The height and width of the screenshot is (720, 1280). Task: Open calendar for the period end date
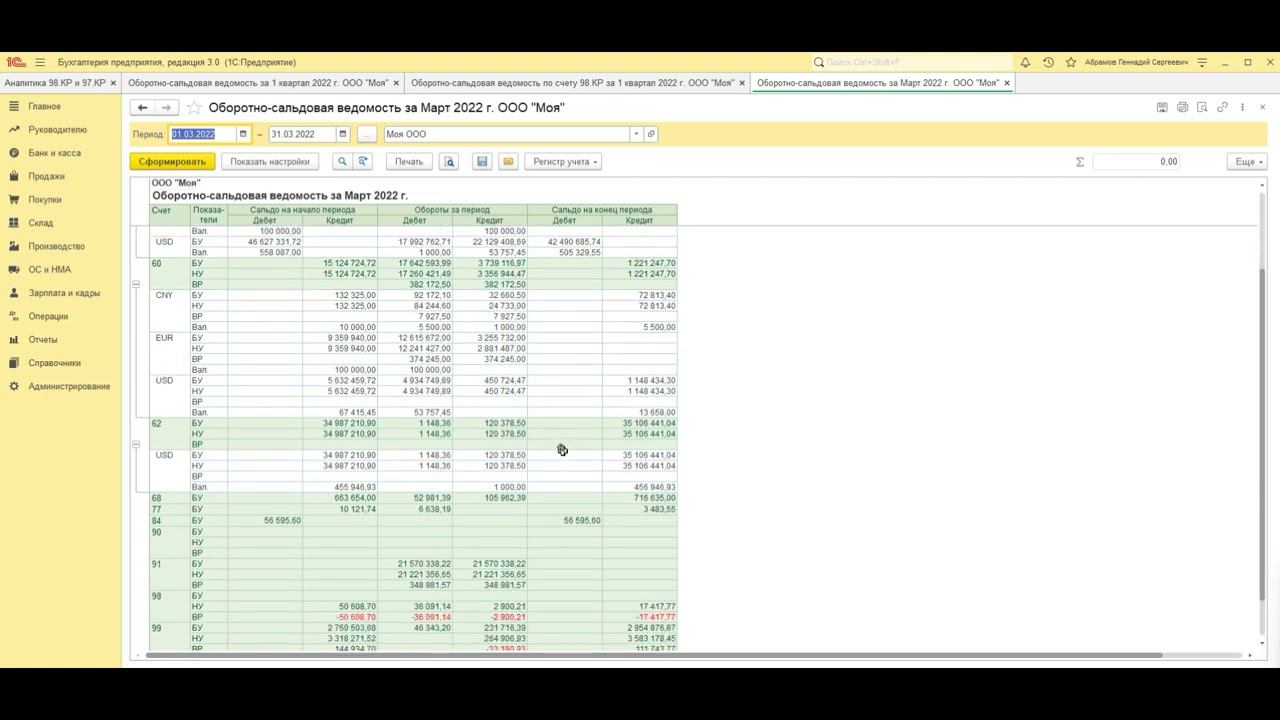point(342,134)
